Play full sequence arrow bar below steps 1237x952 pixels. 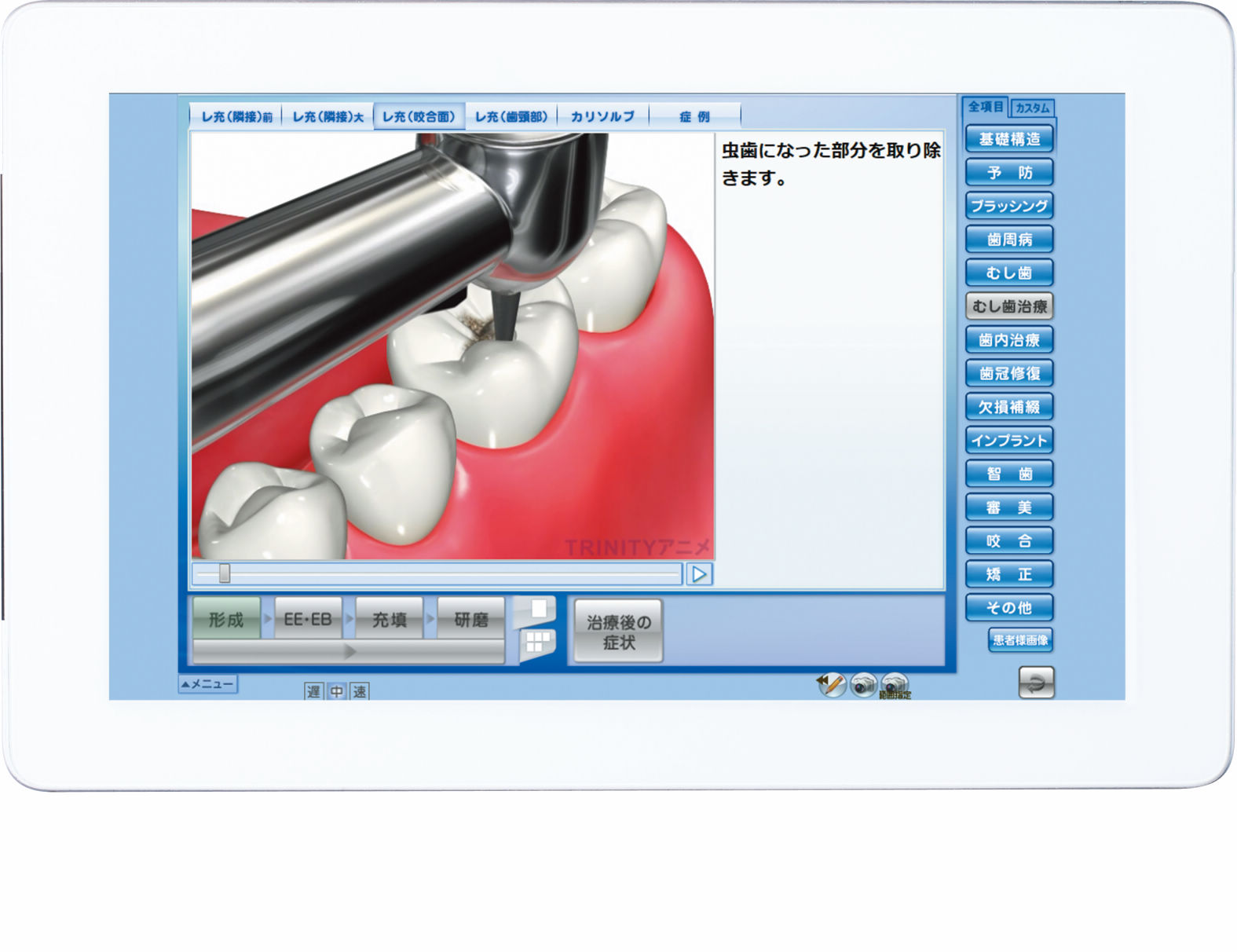(x=349, y=652)
